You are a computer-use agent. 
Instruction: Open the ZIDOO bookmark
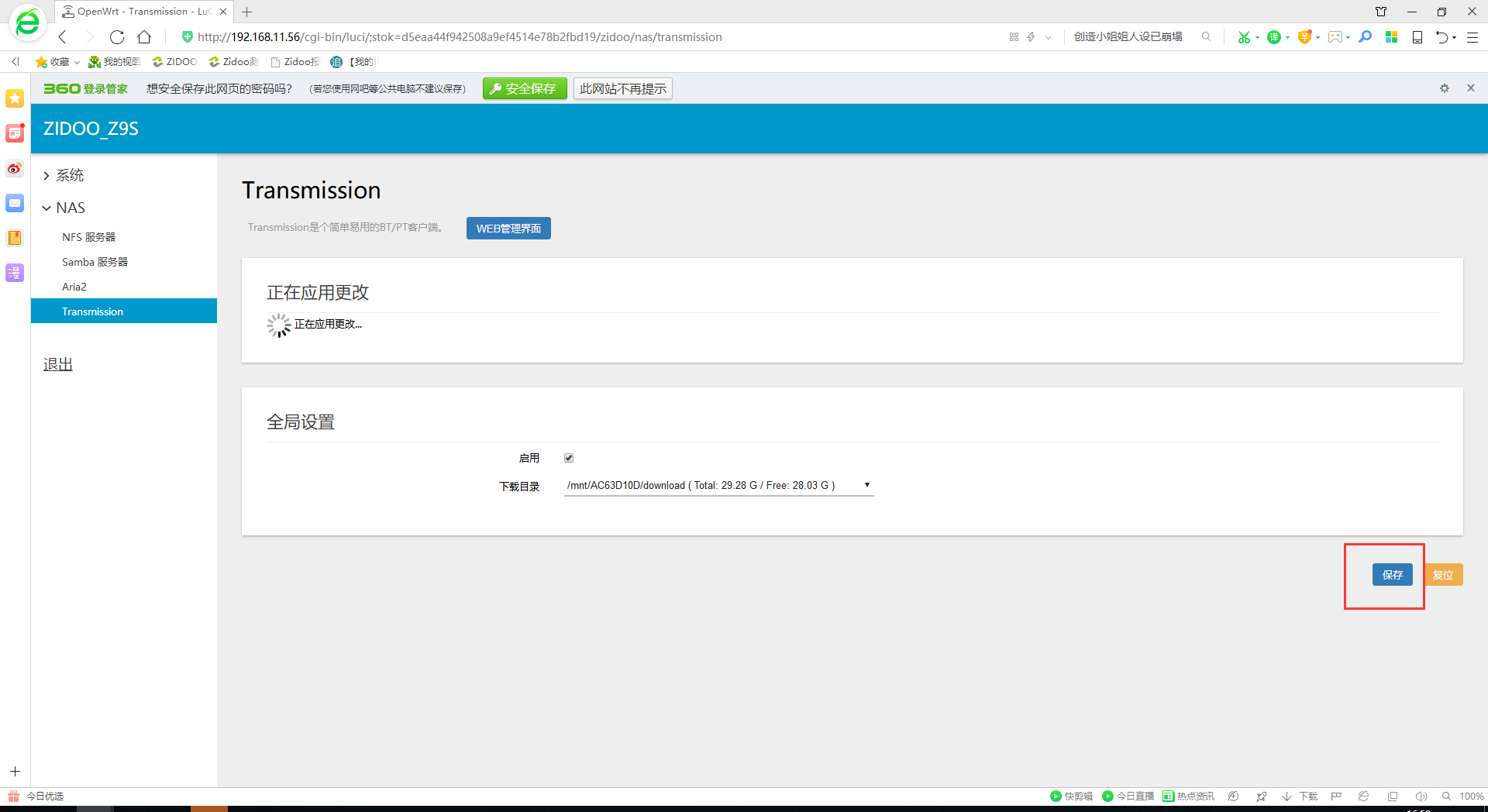pyautogui.click(x=174, y=62)
